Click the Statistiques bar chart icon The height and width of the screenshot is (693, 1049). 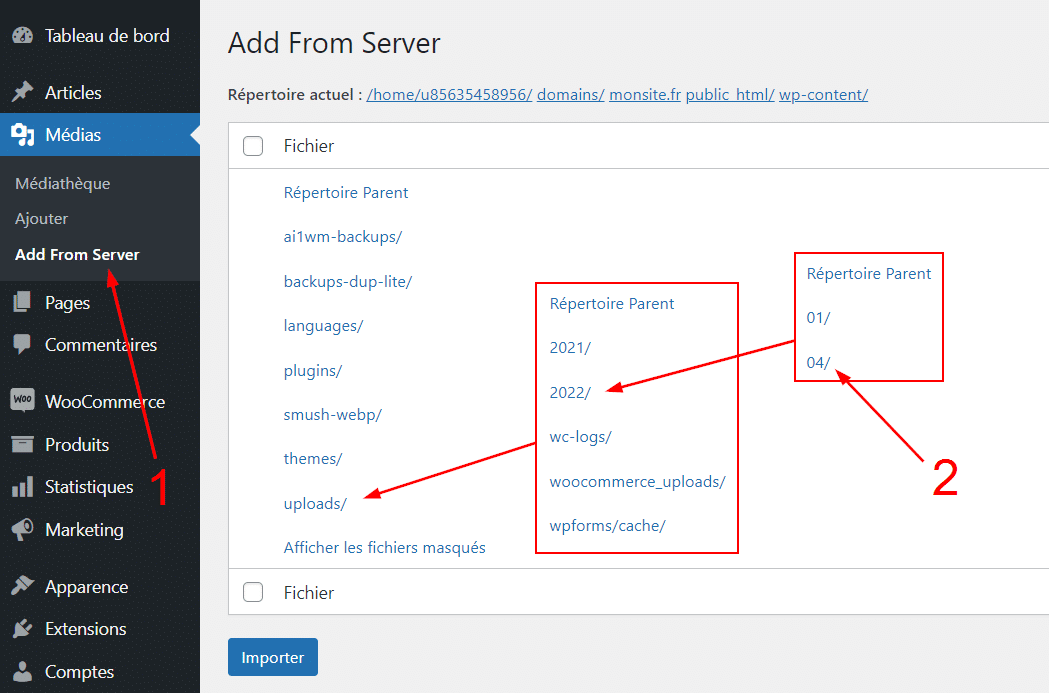[22, 487]
